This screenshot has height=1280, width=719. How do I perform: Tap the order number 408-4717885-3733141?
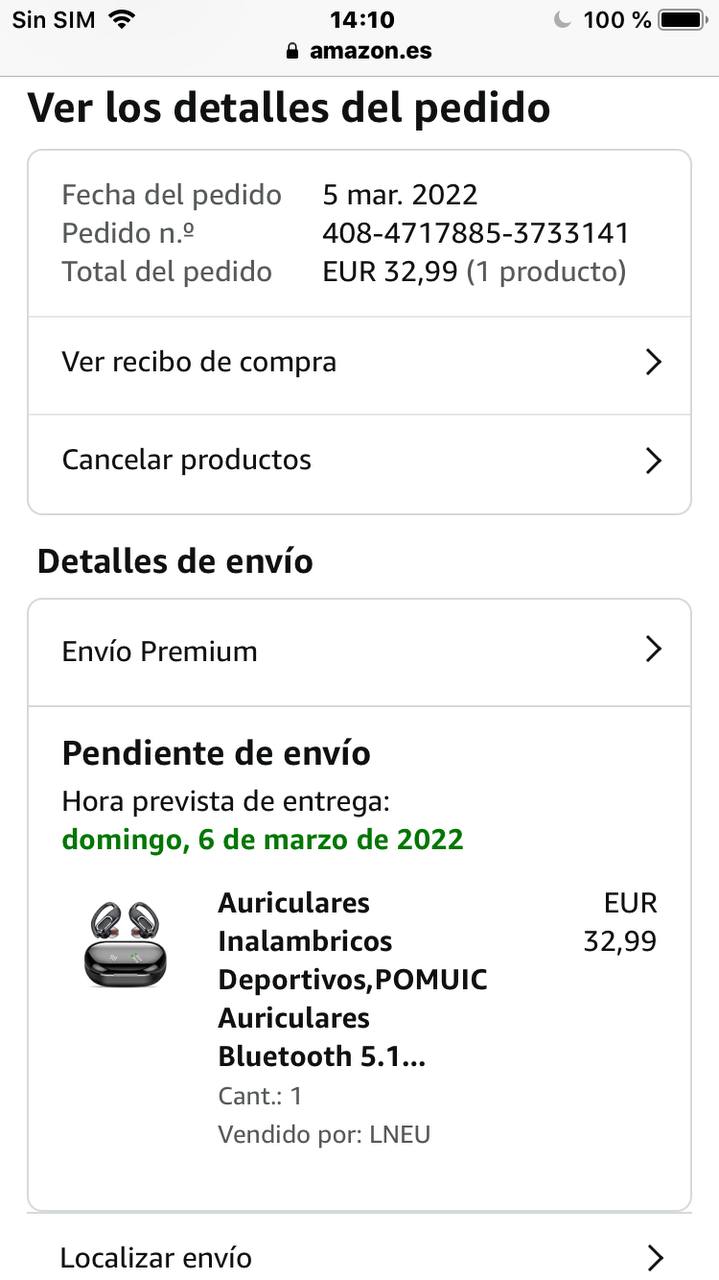(475, 234)
